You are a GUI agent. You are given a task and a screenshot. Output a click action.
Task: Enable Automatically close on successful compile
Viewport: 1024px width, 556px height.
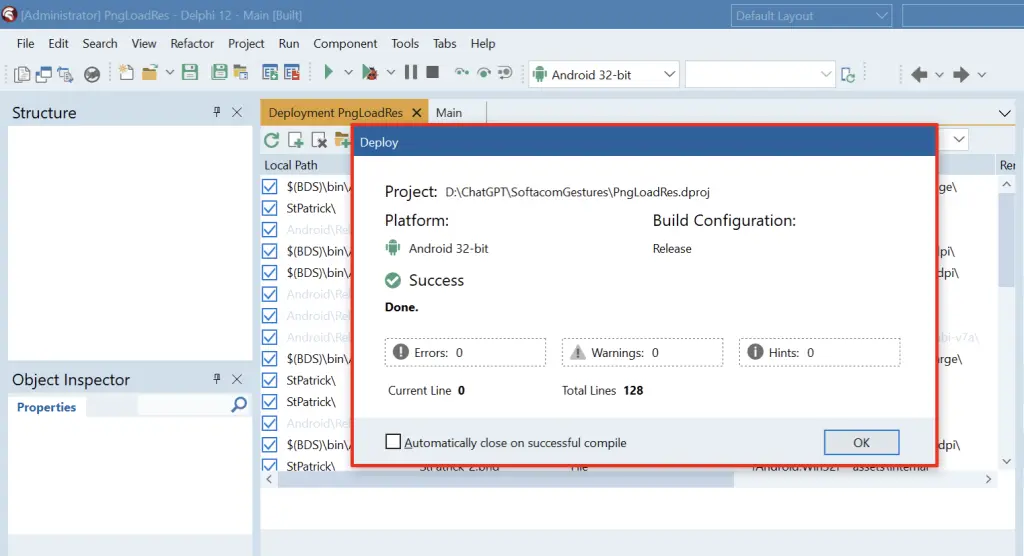pyautogui.click(x=392, y=442)
